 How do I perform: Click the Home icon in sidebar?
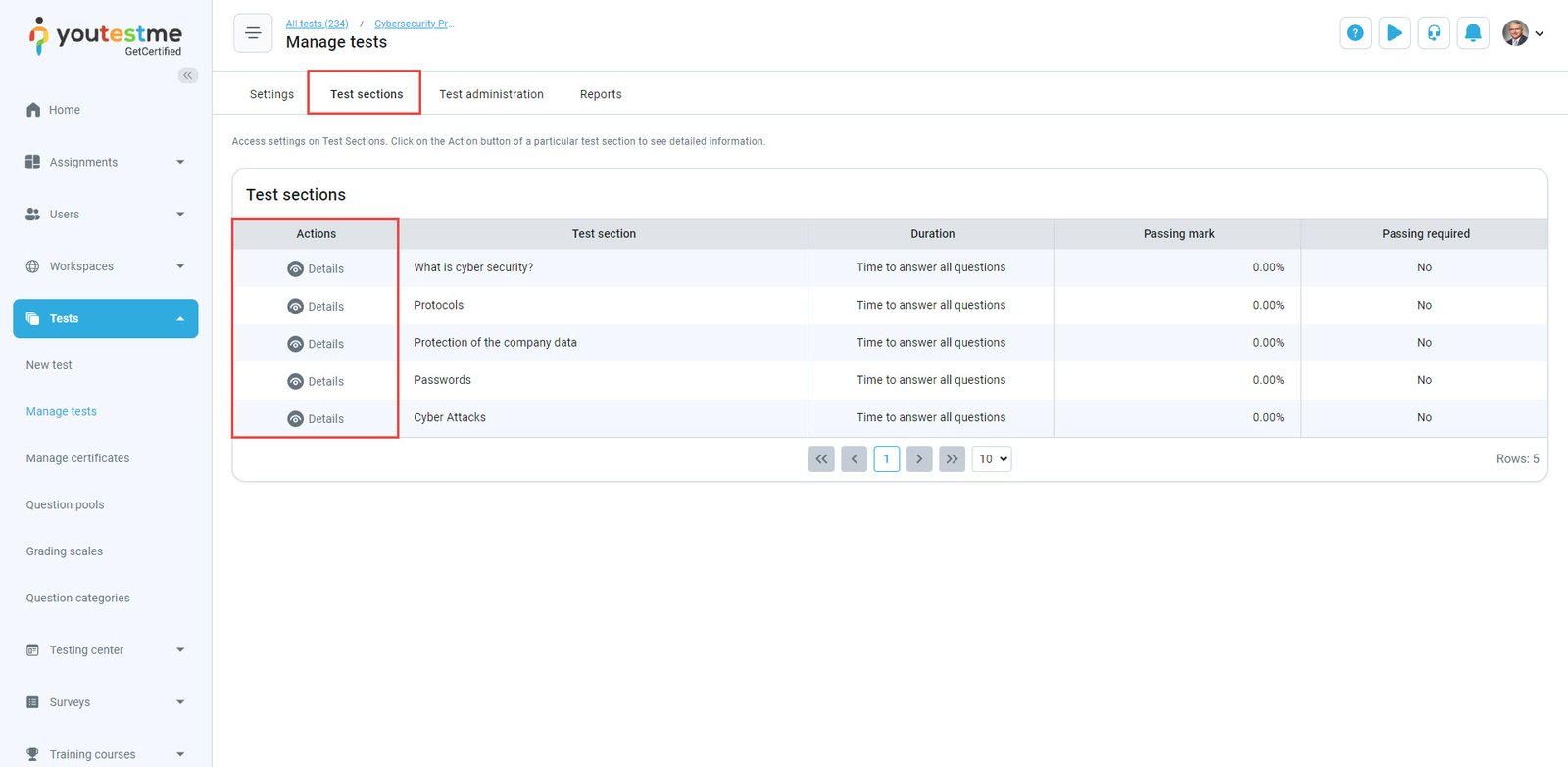click(x=34, y=110)
